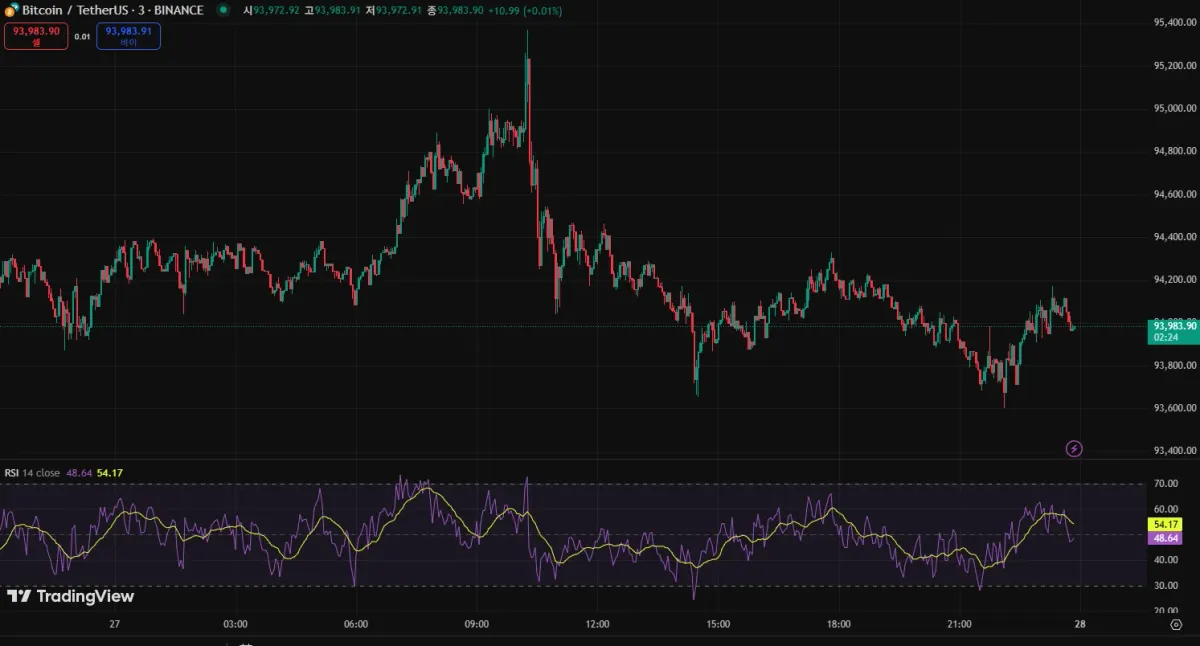Select the RSI 14 close indicator legend

33,472
